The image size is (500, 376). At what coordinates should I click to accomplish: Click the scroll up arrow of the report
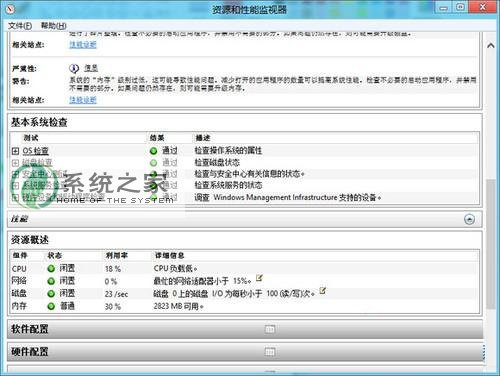pyautogui.click(x=491, y=45)
